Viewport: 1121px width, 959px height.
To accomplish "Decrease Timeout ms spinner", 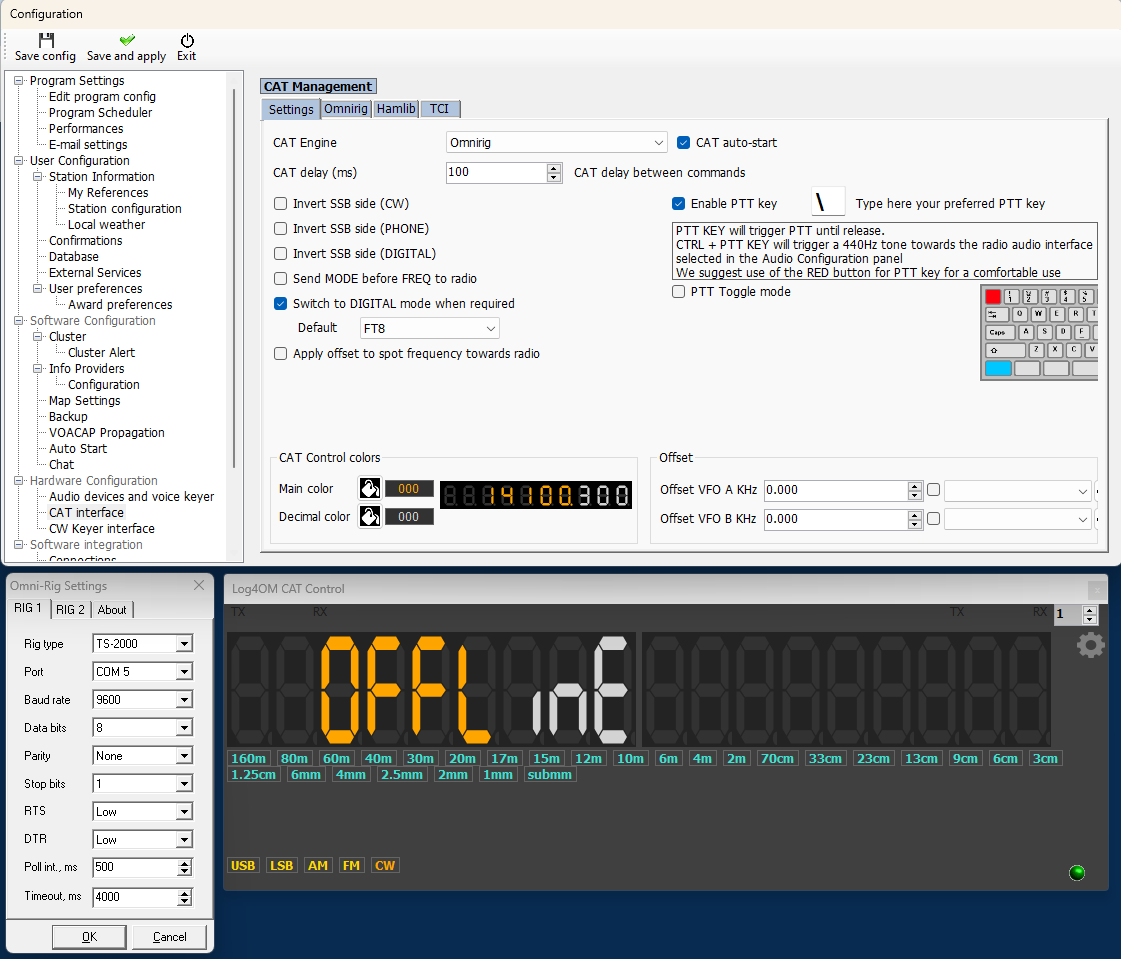I will (185, 901).
